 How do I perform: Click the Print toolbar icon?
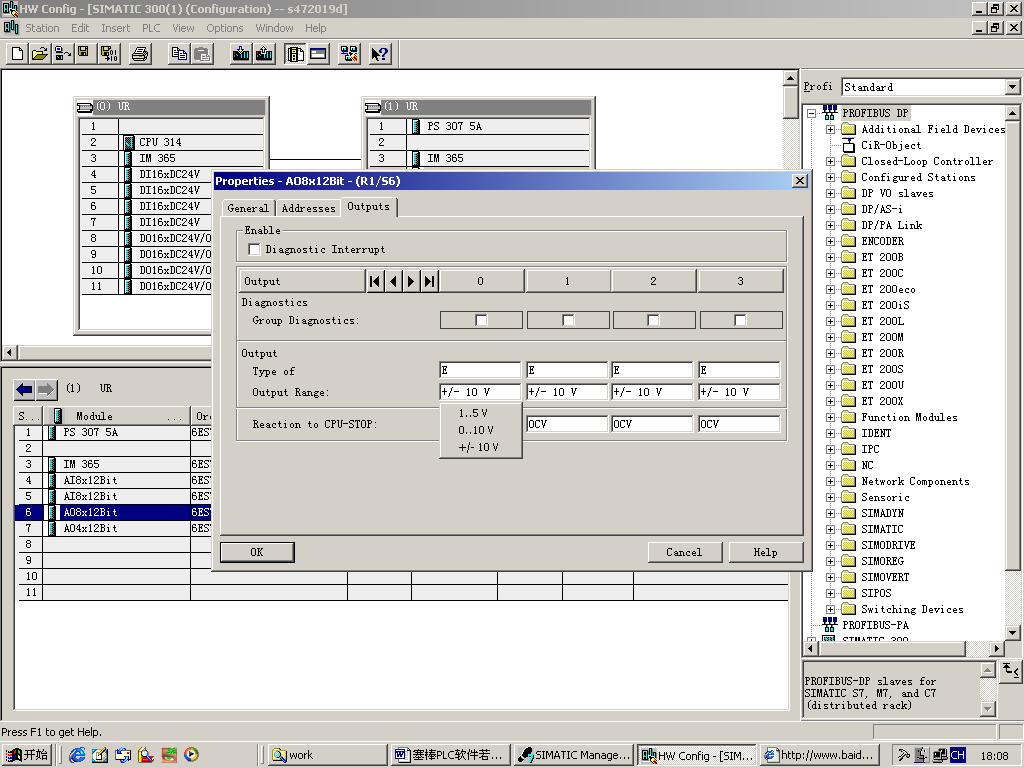click(x=140, y=54)
